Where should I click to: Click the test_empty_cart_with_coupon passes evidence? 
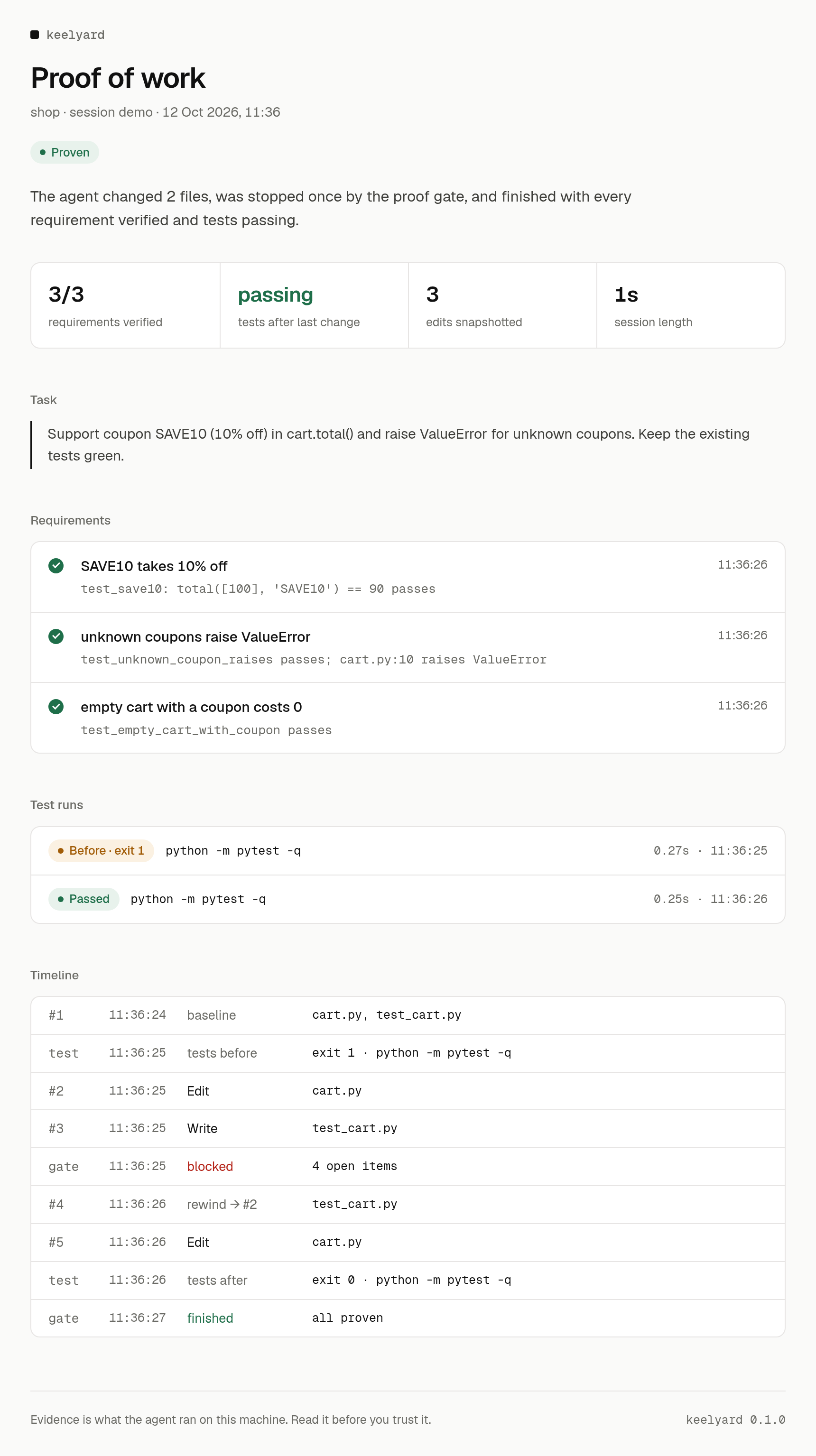206,730
